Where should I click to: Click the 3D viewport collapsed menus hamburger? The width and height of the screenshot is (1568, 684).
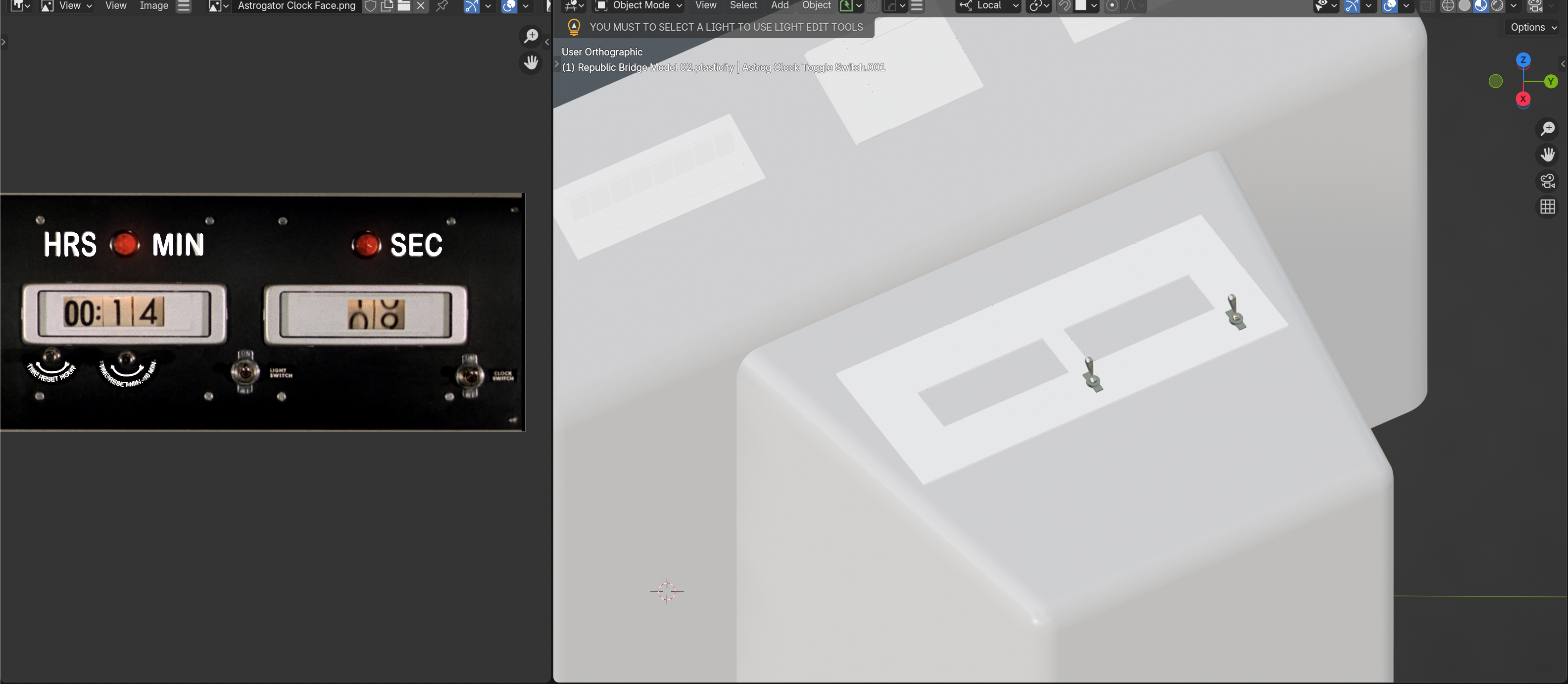point(917,5)
